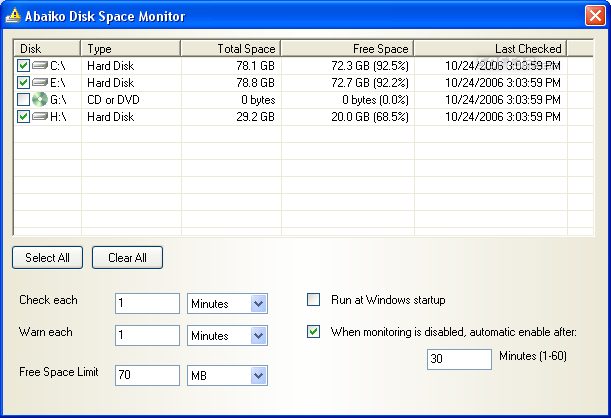Viewport: 611px width, 418px height.
Task: Select the C:\ drive label
Action: pos(58,65)
